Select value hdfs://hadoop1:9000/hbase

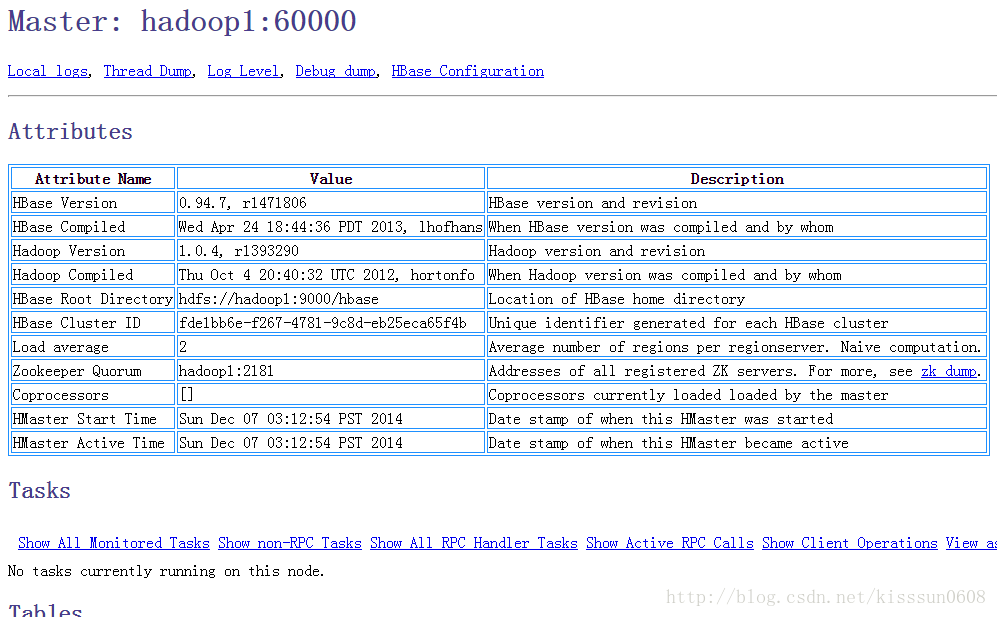pyautogui.click(x=331, y=299)
